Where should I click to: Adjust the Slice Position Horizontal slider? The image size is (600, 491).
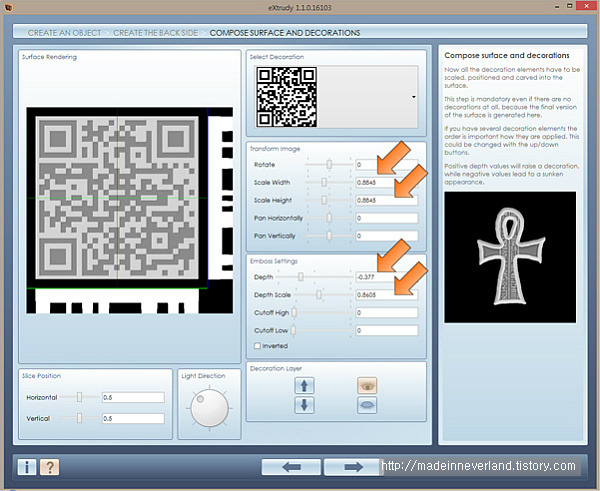pyautogui.click(x=79, y=397)
